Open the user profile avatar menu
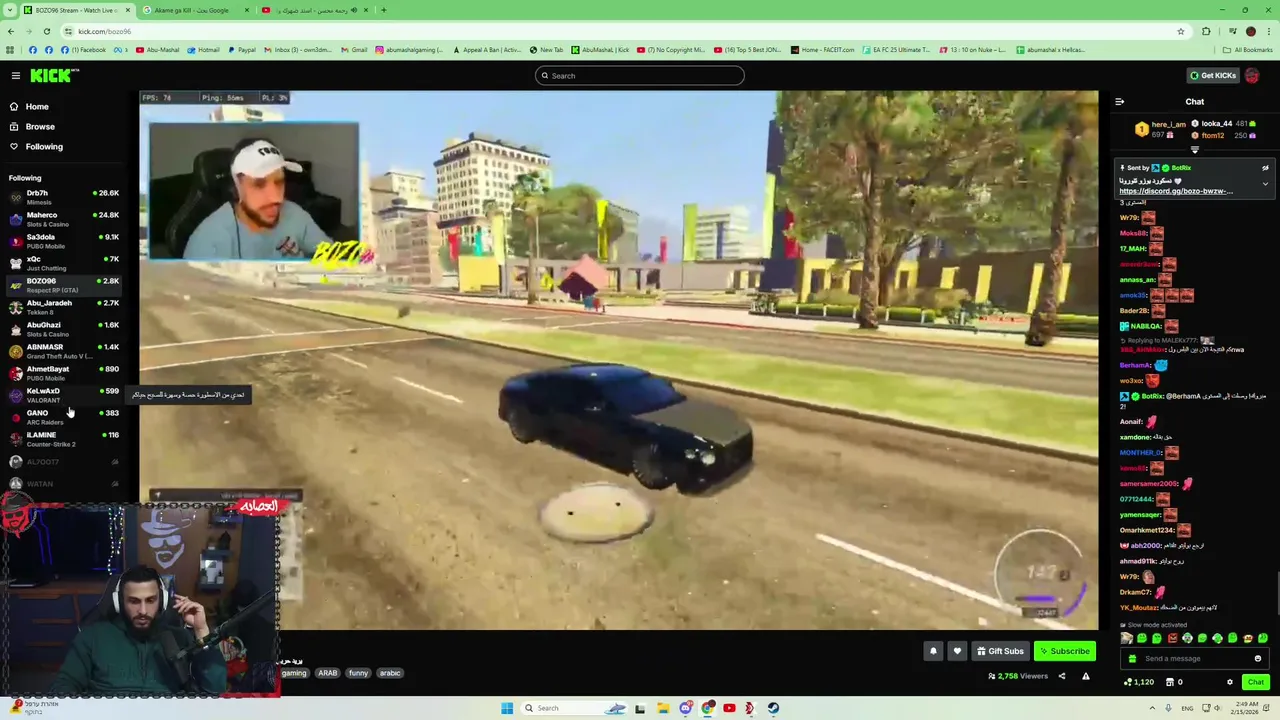The image size is (1280, 720). [x=1252, y=76]
